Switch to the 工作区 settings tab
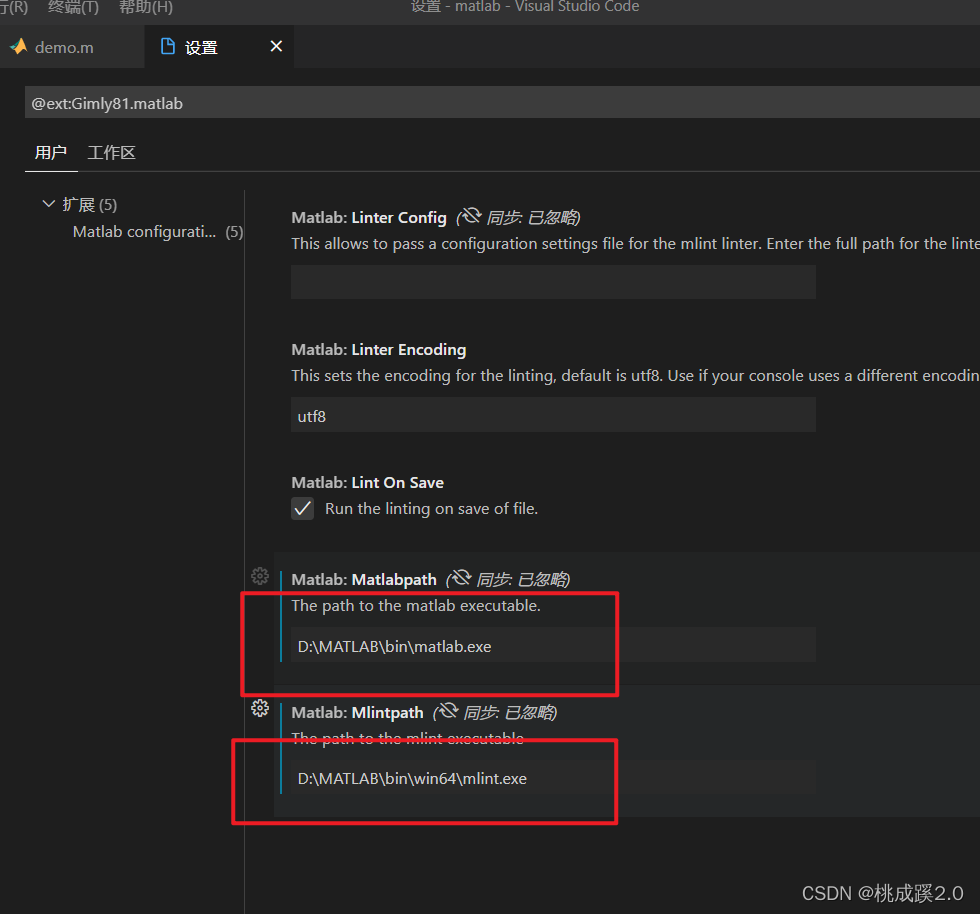 [110, 152]
